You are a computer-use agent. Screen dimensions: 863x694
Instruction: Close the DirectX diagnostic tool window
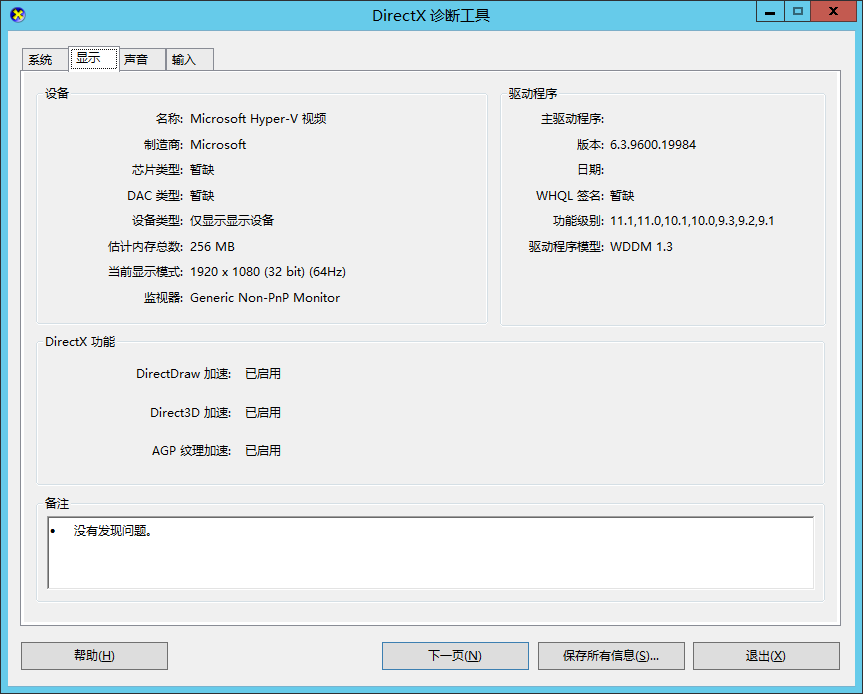(x=833, y=12)
